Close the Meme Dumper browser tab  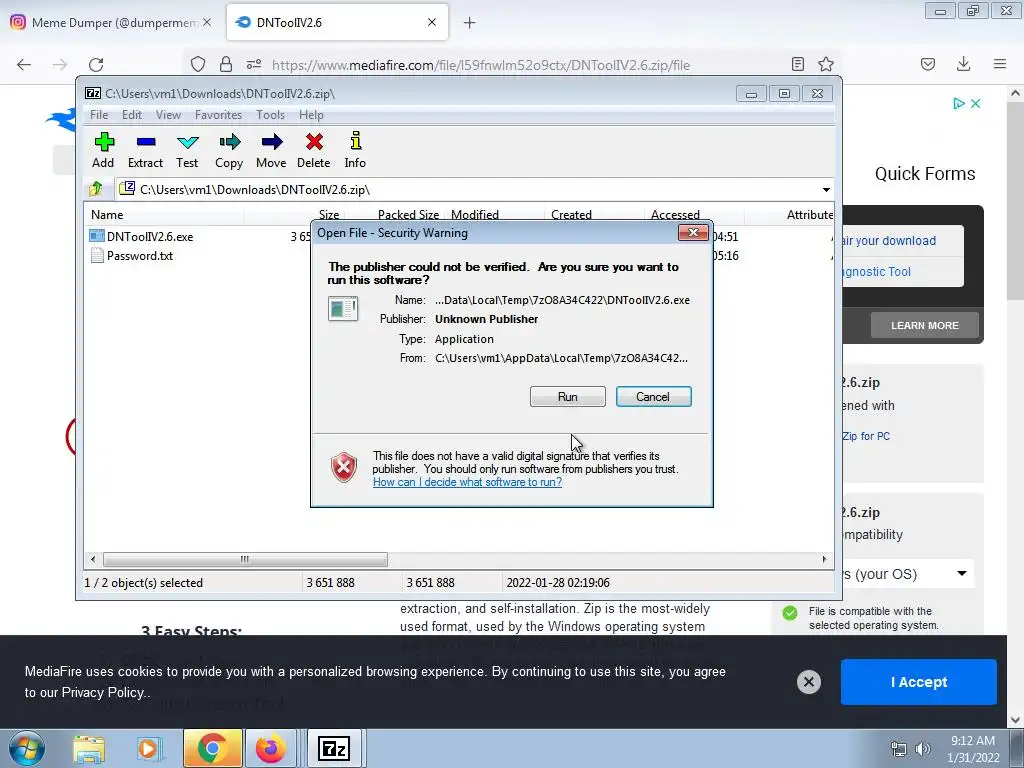click(x=207, y=22)
